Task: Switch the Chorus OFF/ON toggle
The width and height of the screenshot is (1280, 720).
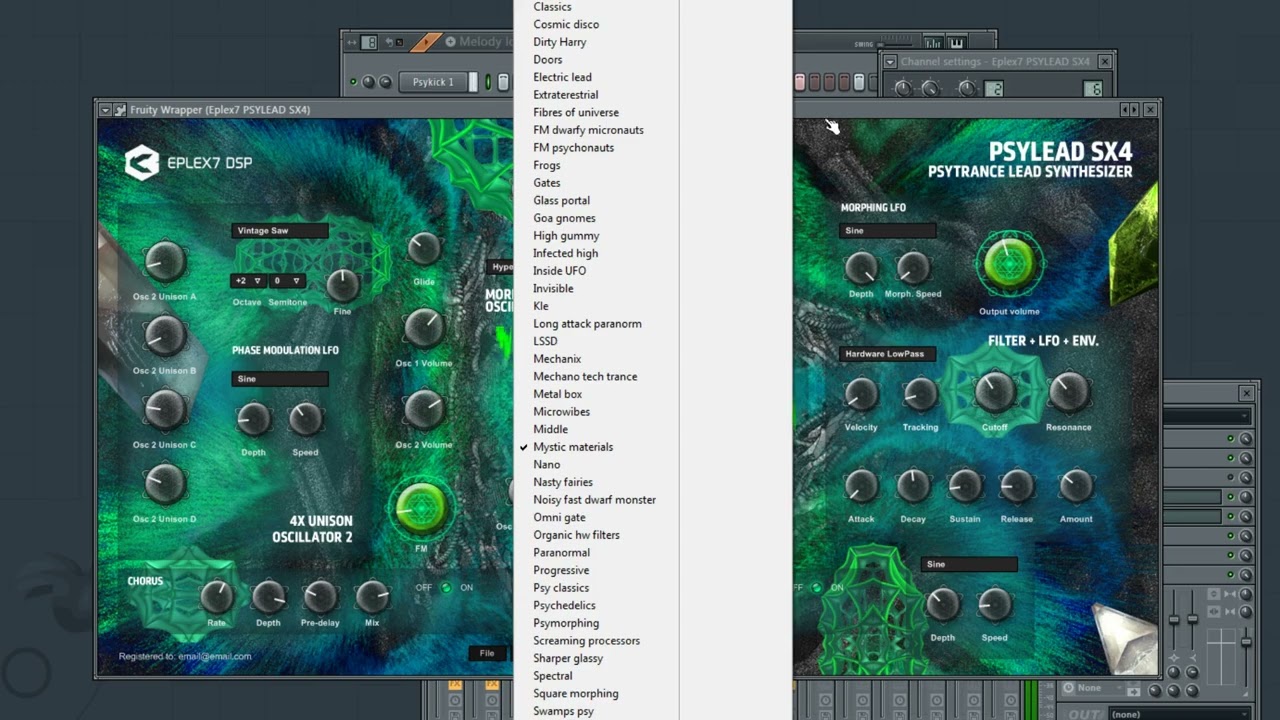Action: (446, 588)
